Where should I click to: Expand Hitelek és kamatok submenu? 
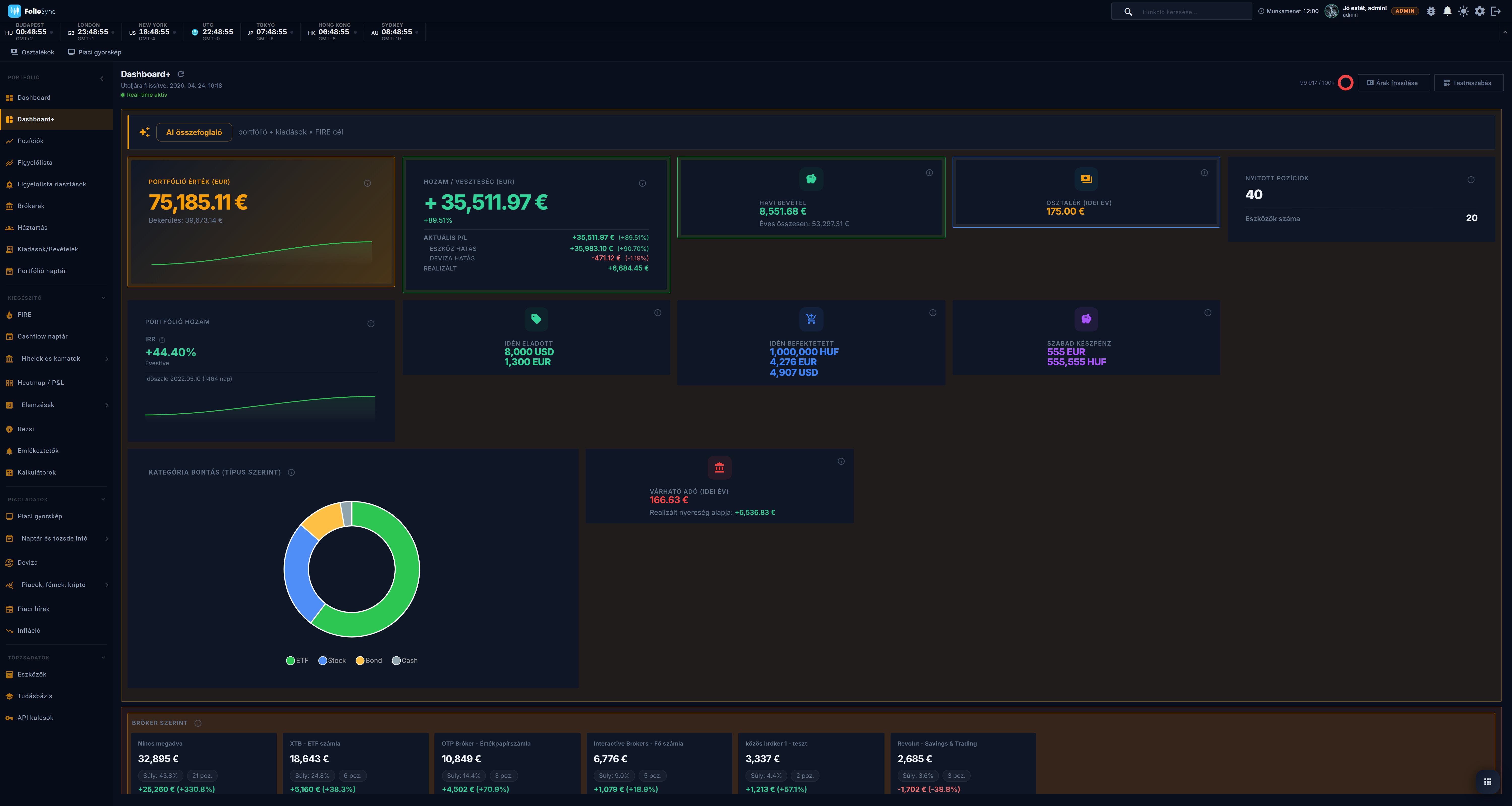point(107,359)
